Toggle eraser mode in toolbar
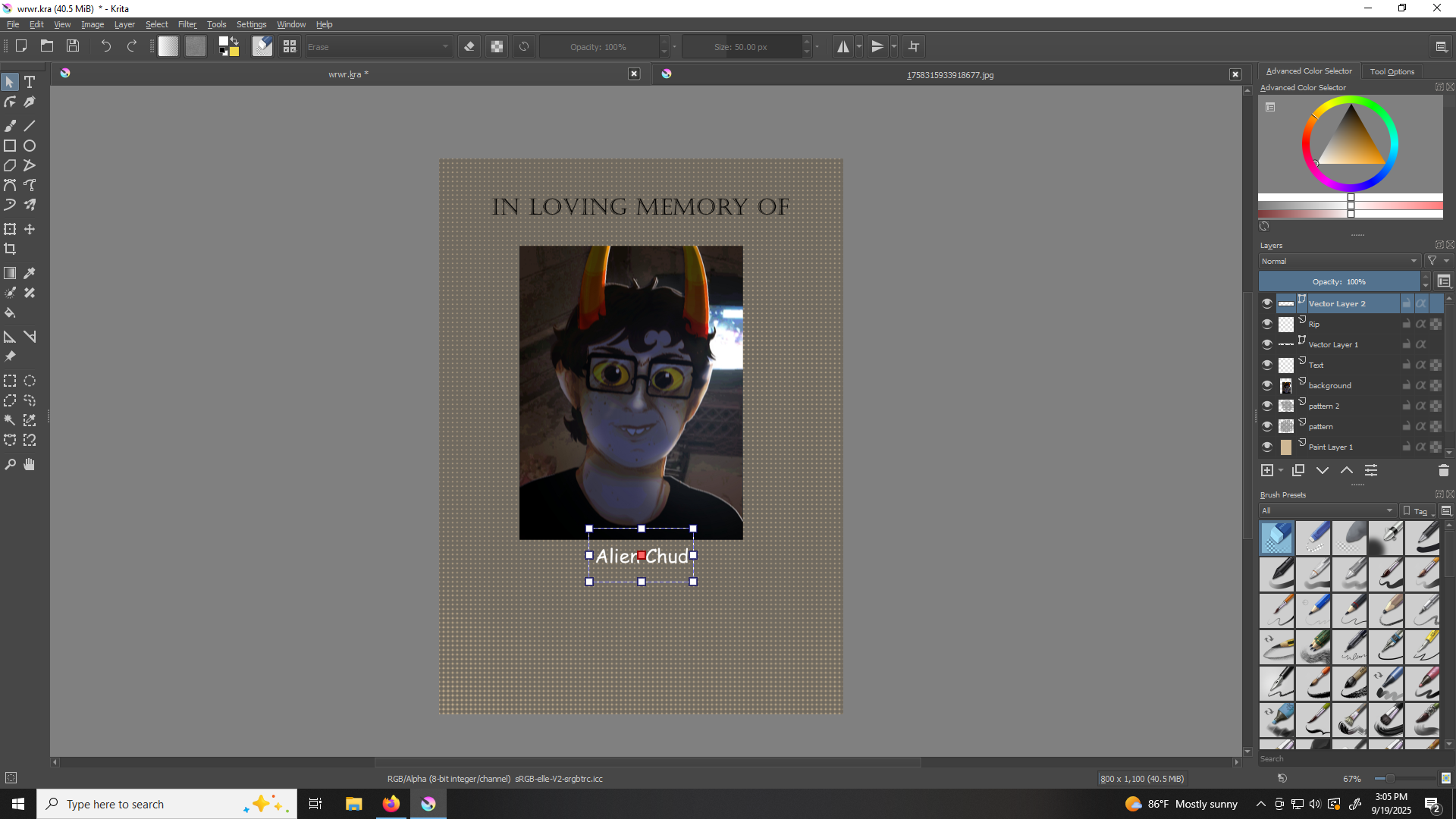This screenshot has height=819, width=1456. (469, 47)
